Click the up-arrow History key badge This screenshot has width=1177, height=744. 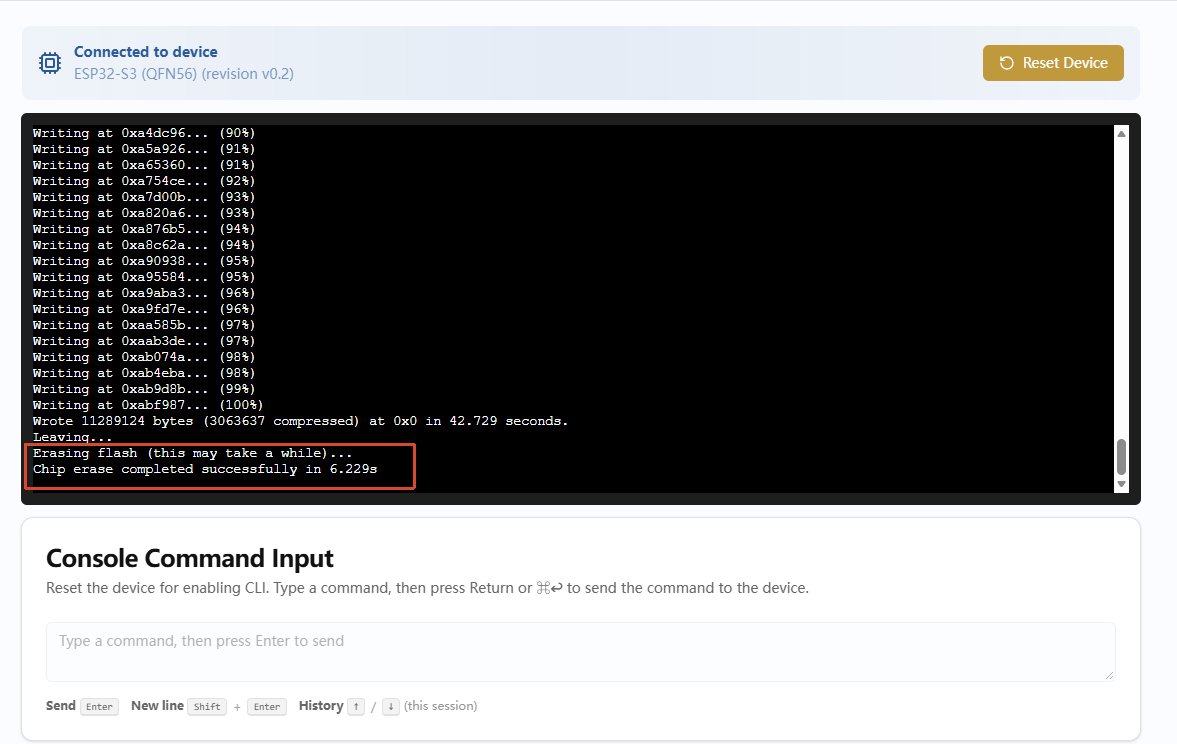click(356, 706)
